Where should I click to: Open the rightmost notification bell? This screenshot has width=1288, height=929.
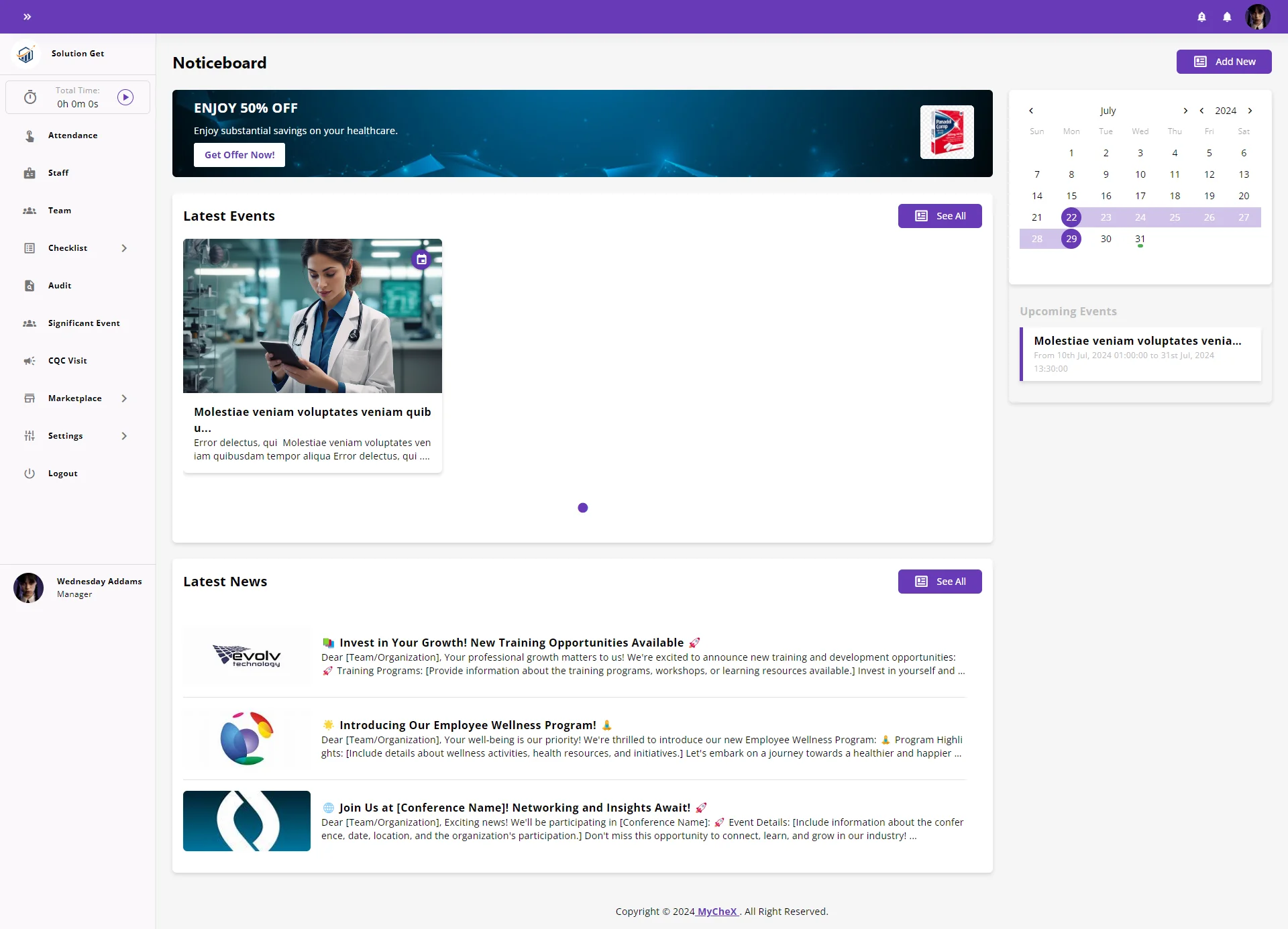tap(1227, 17)
